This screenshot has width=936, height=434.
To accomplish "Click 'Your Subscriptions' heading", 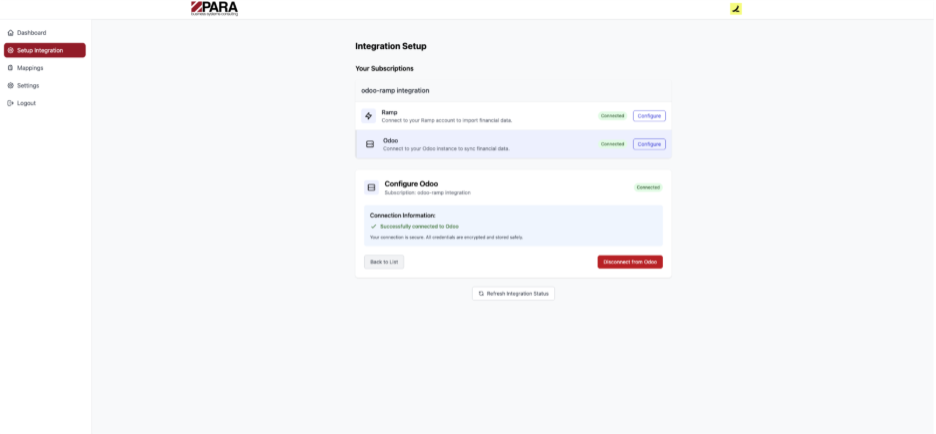I will point(384,69).
